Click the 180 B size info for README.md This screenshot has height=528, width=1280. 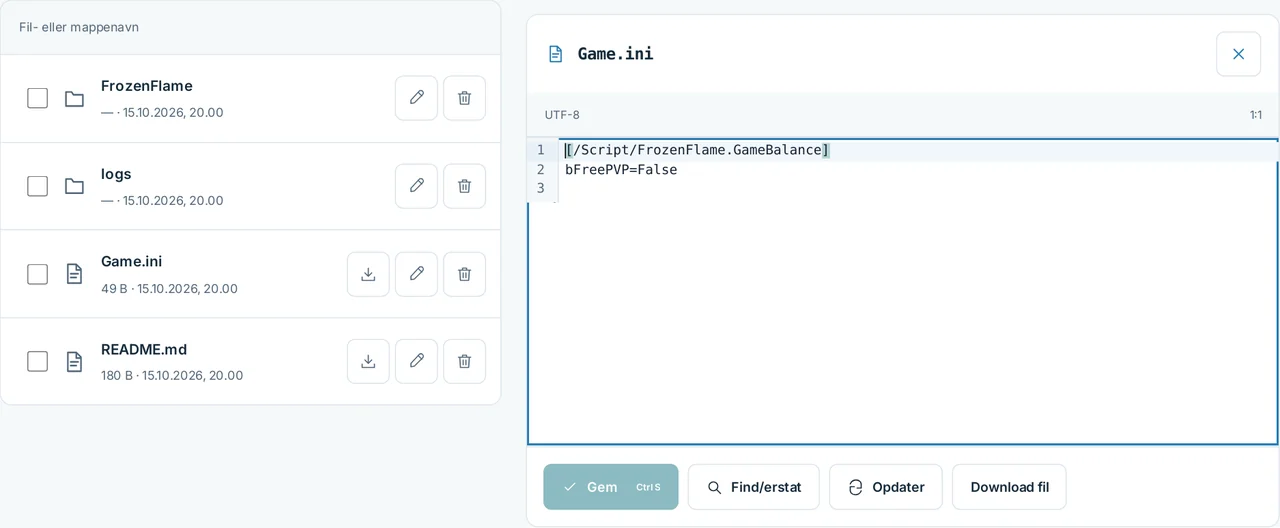click(x=117, y=376)
